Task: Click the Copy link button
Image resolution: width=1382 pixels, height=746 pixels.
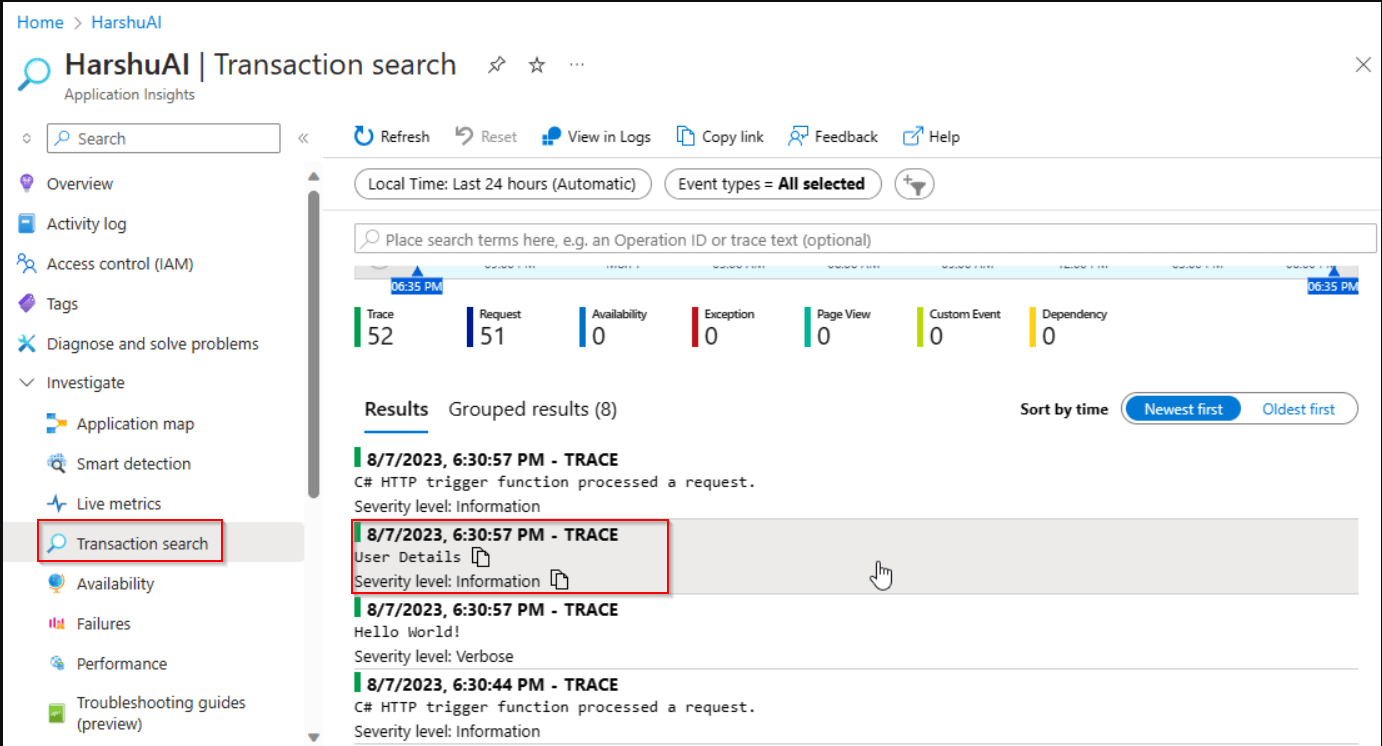Action: tap(720, 137)
